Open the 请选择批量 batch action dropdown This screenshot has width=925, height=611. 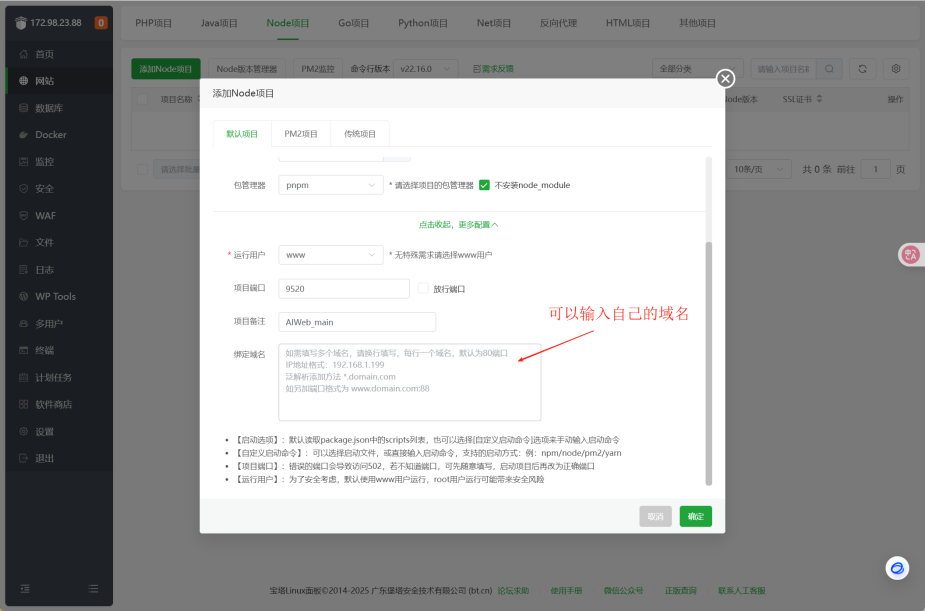pos(176,169)
